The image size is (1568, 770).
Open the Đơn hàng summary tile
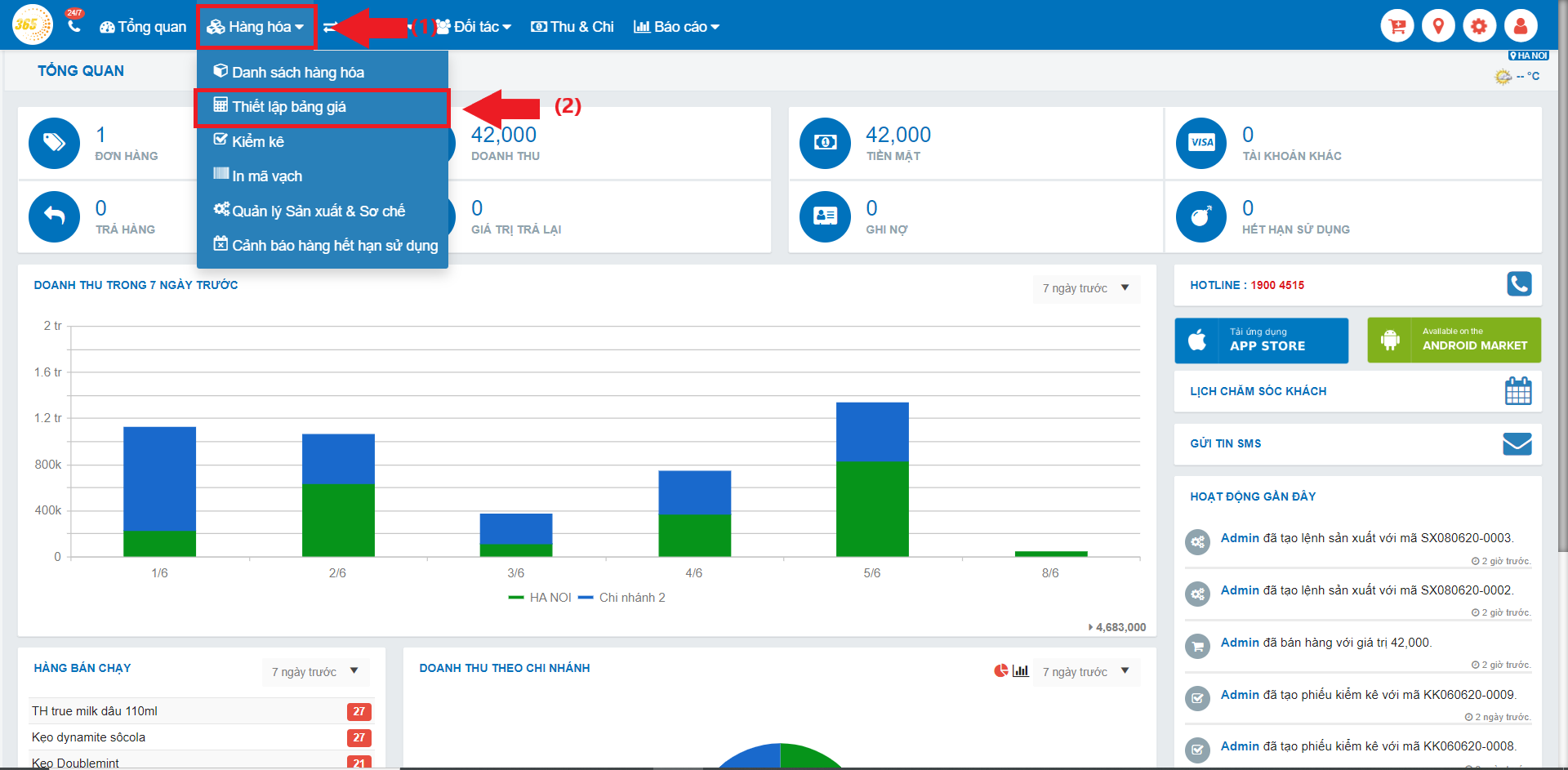(106, 143)
